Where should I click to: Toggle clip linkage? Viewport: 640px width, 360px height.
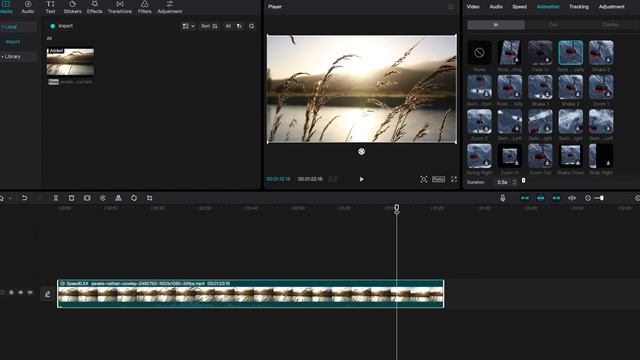point(556,198)
